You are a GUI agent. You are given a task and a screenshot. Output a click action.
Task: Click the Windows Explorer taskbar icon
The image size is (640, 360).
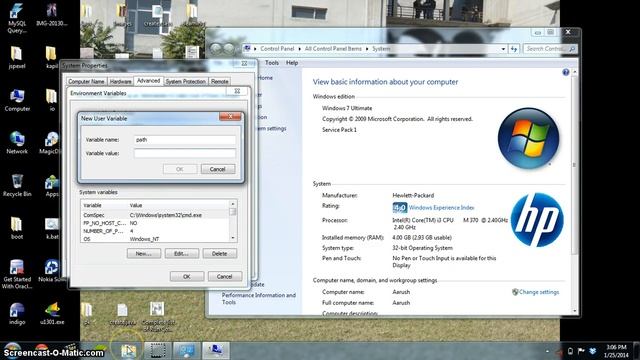128,351
